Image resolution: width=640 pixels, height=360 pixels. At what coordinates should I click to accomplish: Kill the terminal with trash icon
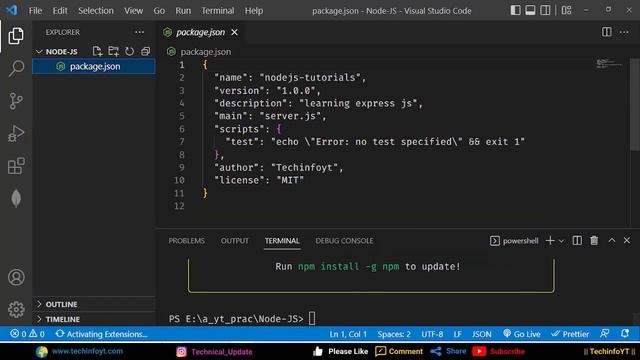(594, 241)
